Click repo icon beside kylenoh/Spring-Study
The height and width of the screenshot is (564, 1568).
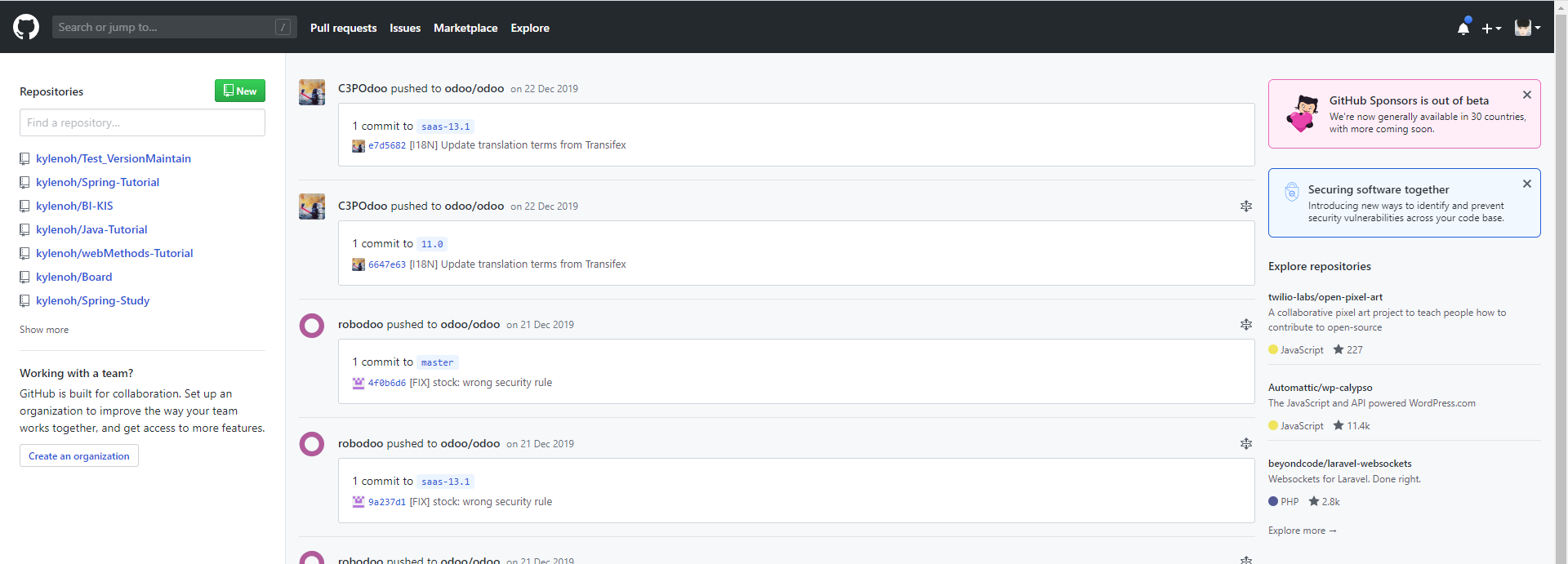point(24,301)
